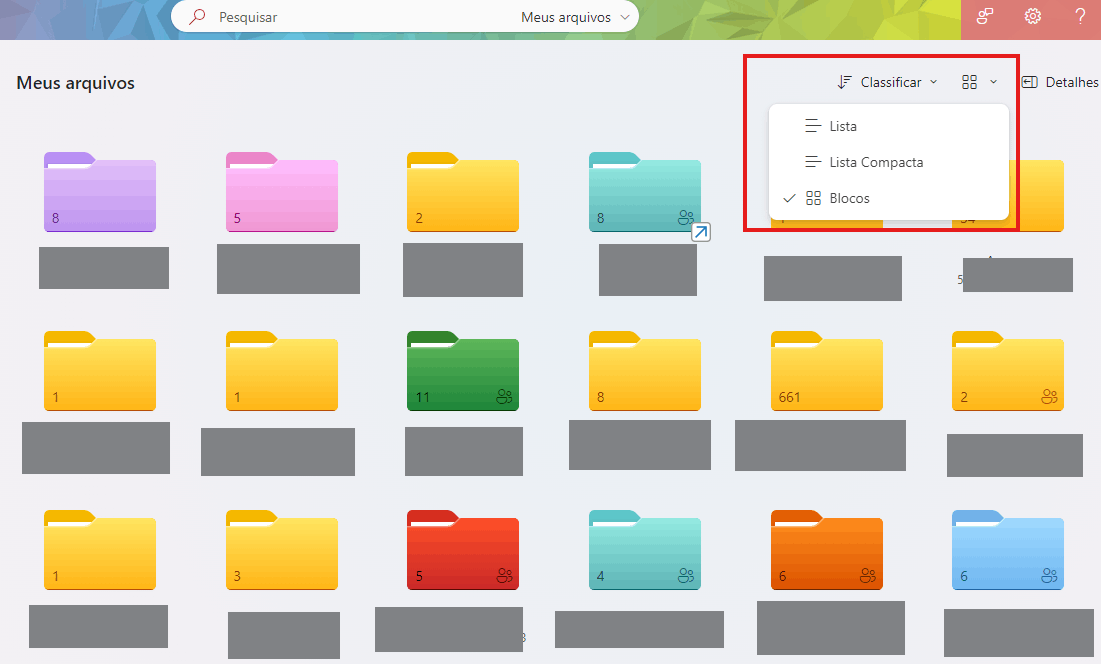This screenshot has width=1101, height=664.
Task: Select the purple folder with 8 items
Action: (100, 192)
